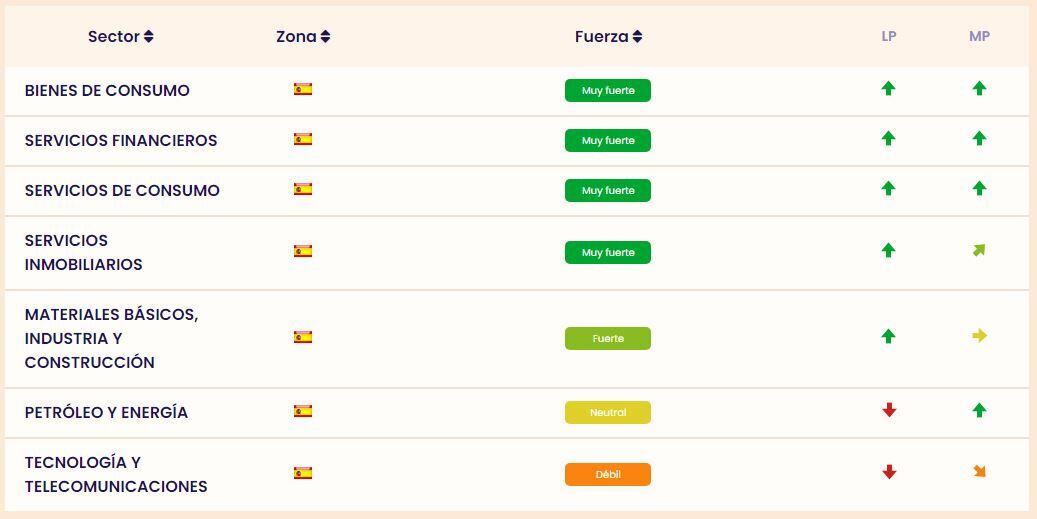1037x519 pixels.
Task: Click Spain flag for Bienes de Consumo
Action: (303, 89)
